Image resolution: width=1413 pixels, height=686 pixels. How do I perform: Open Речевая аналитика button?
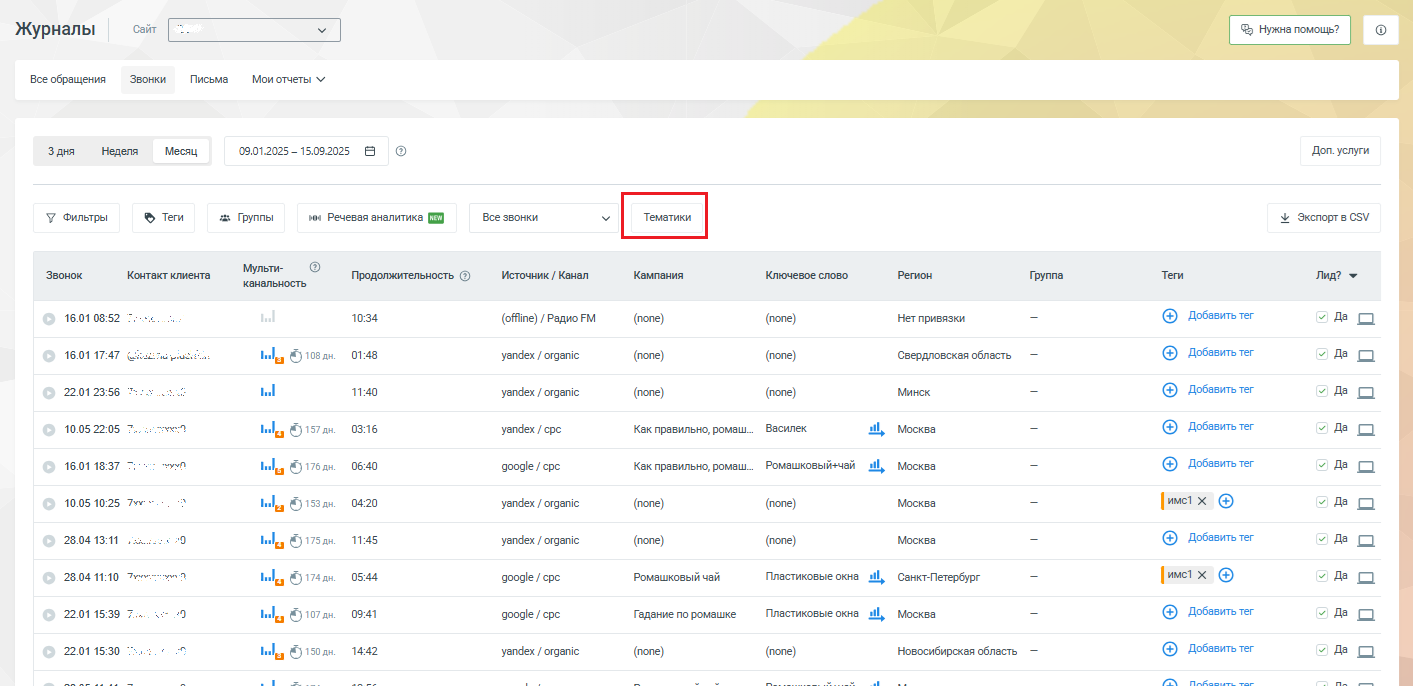pyautogui.click(x=377, y=217)
